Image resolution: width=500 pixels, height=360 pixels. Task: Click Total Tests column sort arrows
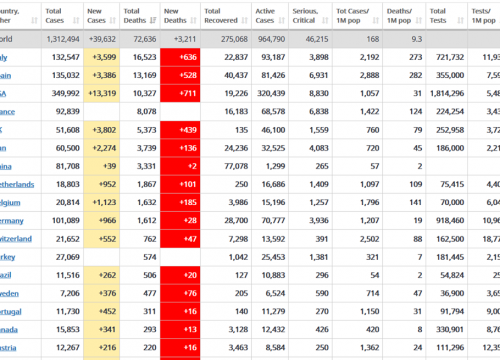point(461,21)
